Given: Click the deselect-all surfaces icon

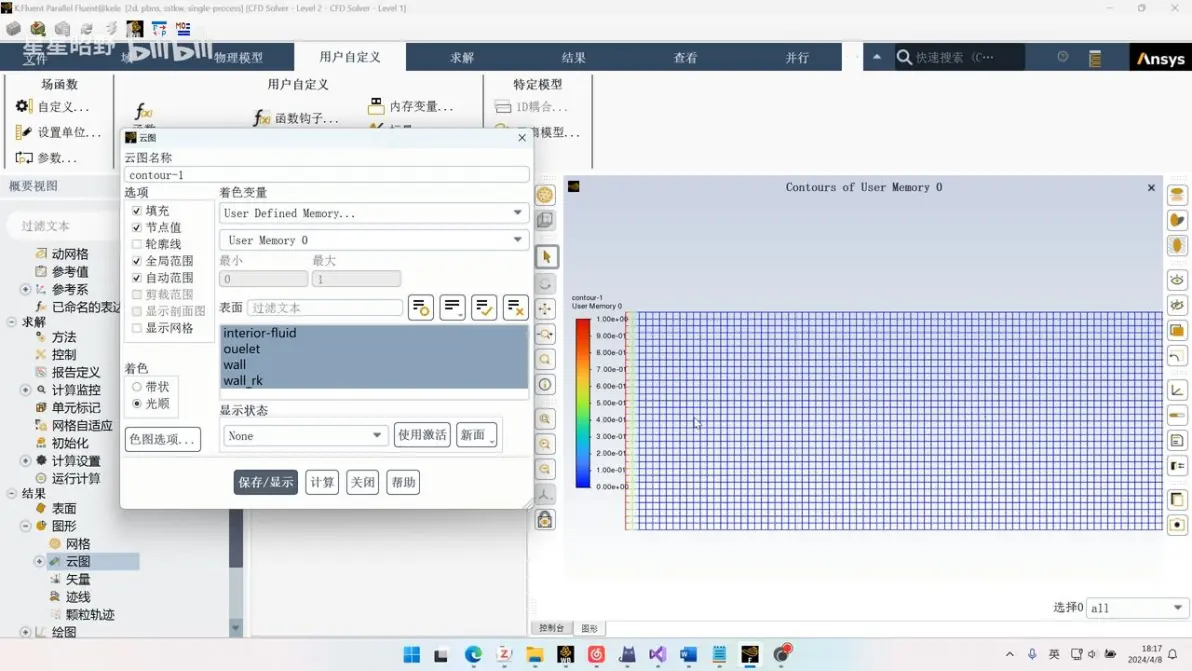Looking at the screenshot, I should 515,308.
